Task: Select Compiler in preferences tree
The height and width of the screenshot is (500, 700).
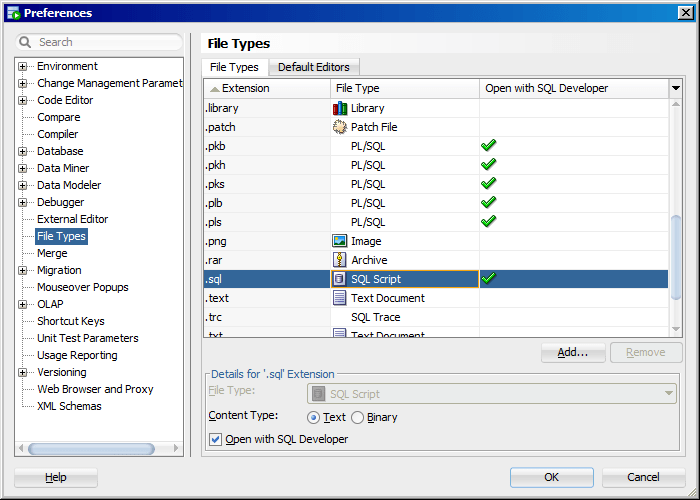Action: point(58,134)
